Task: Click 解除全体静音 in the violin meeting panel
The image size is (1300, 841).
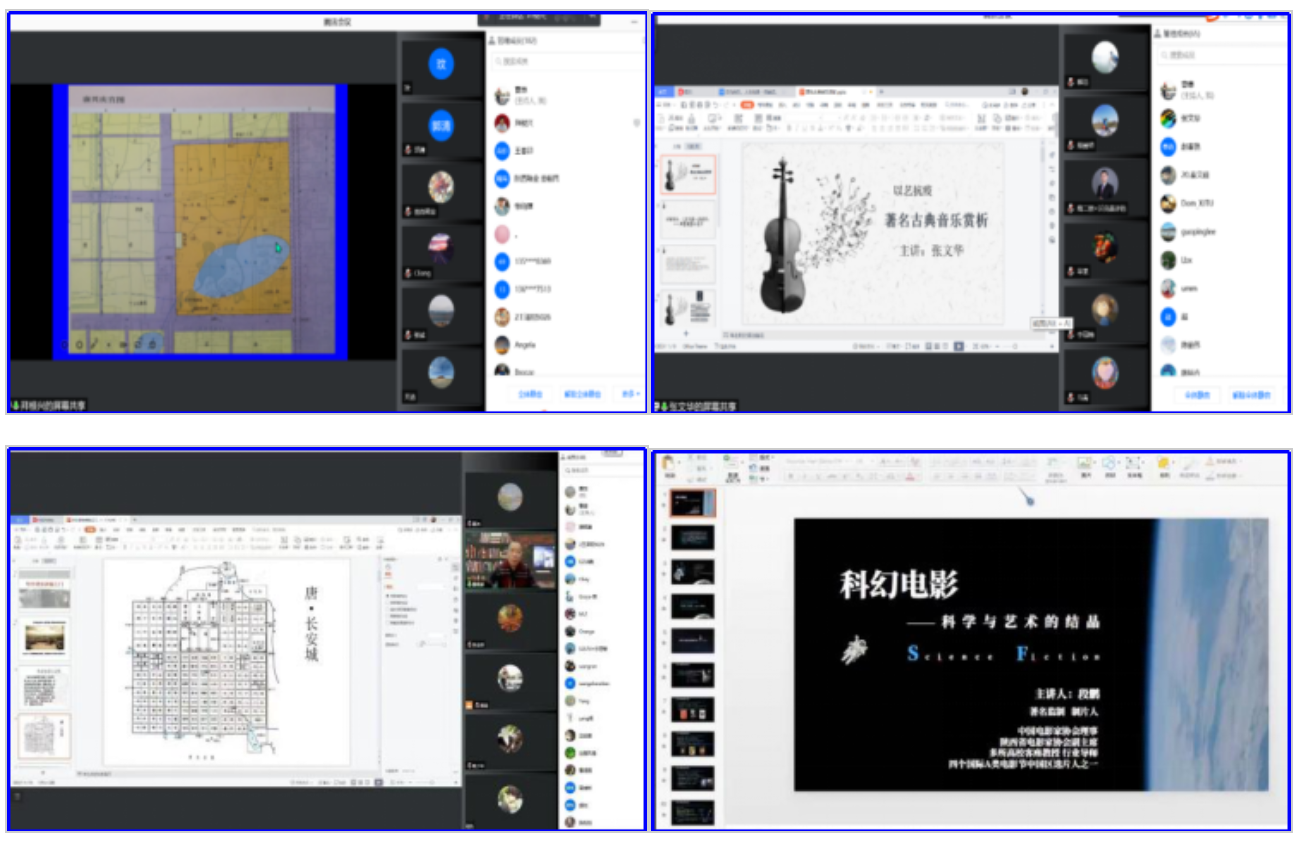Action: 1251,395
